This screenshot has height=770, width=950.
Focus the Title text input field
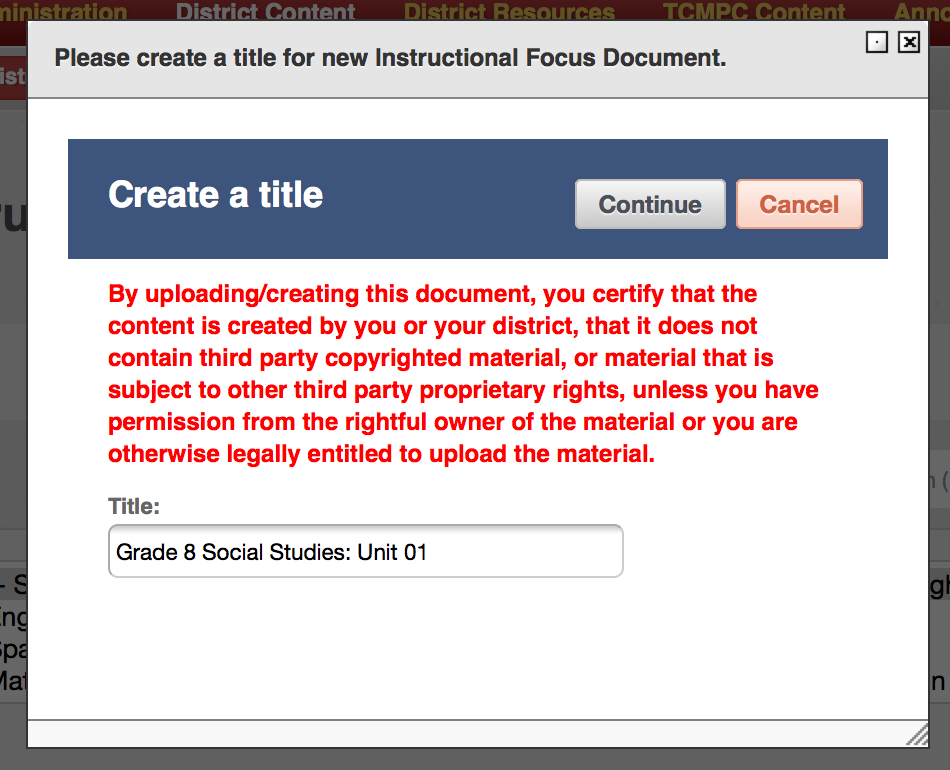click(x=365, y=551)
